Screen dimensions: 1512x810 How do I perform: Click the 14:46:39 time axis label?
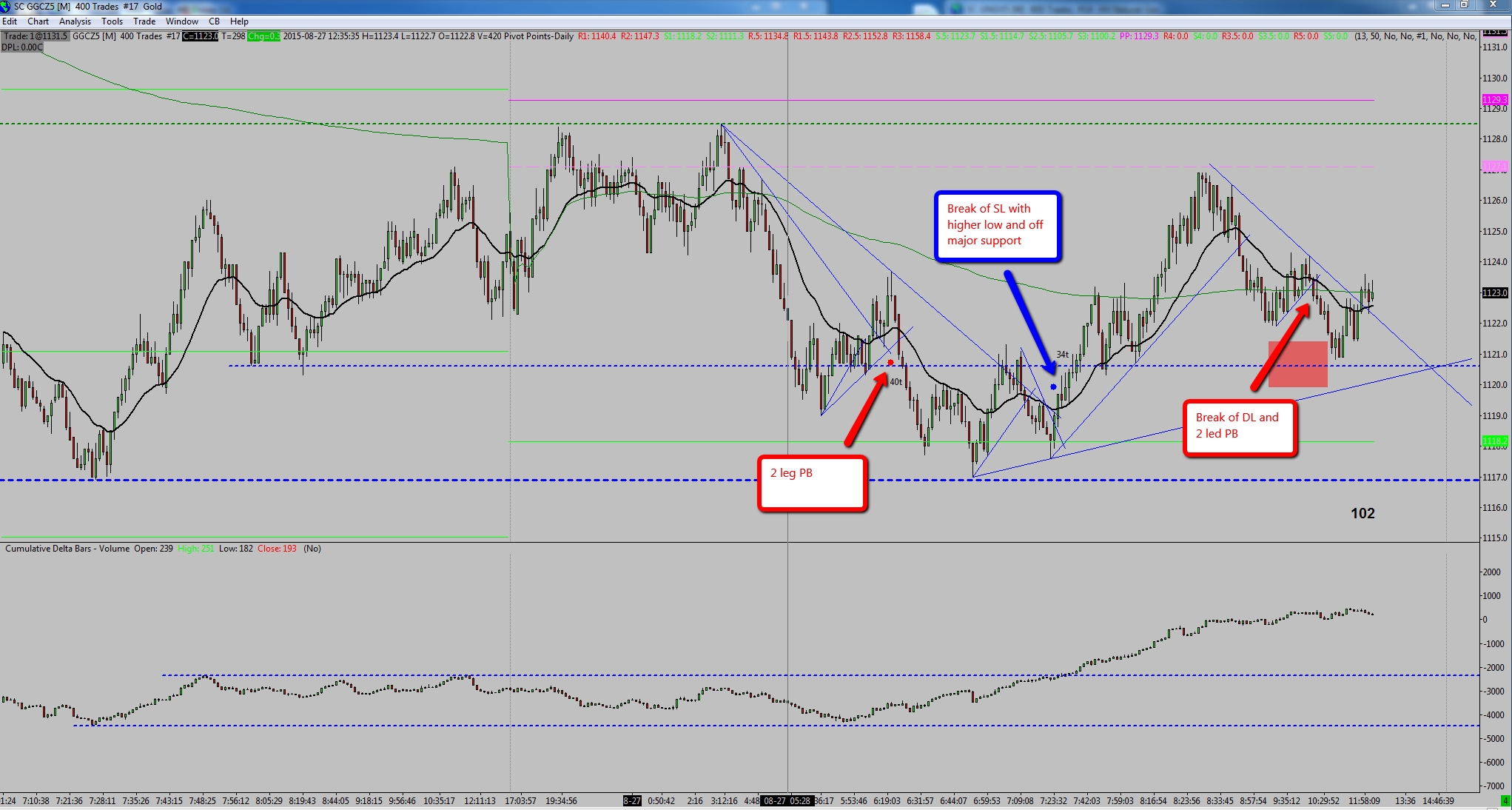[x=1438, y=801]
